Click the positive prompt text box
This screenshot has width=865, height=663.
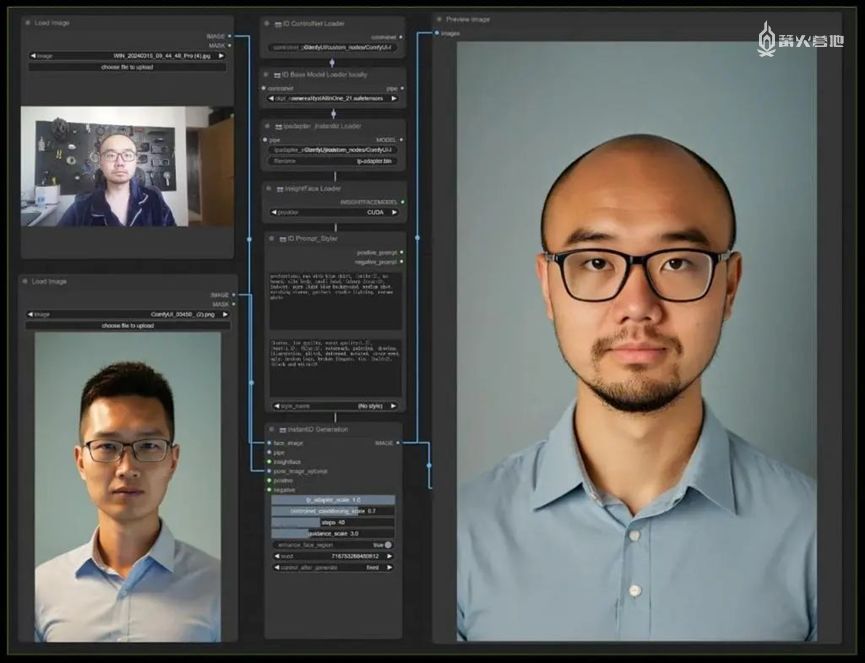click(334, 299)
